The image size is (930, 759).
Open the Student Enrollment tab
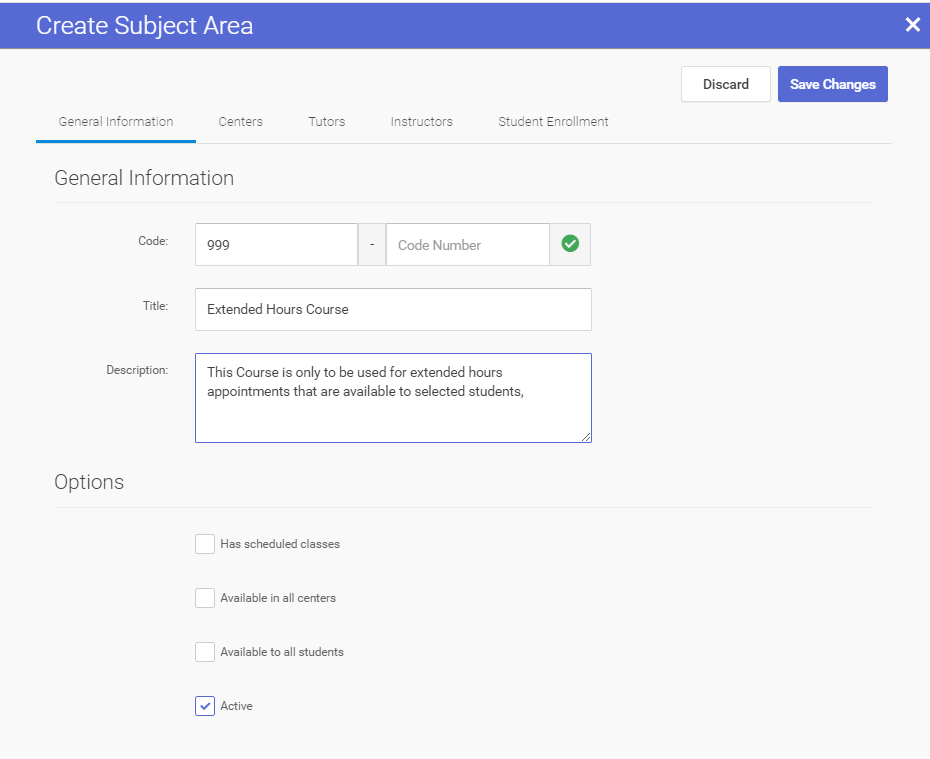(553, 122)
